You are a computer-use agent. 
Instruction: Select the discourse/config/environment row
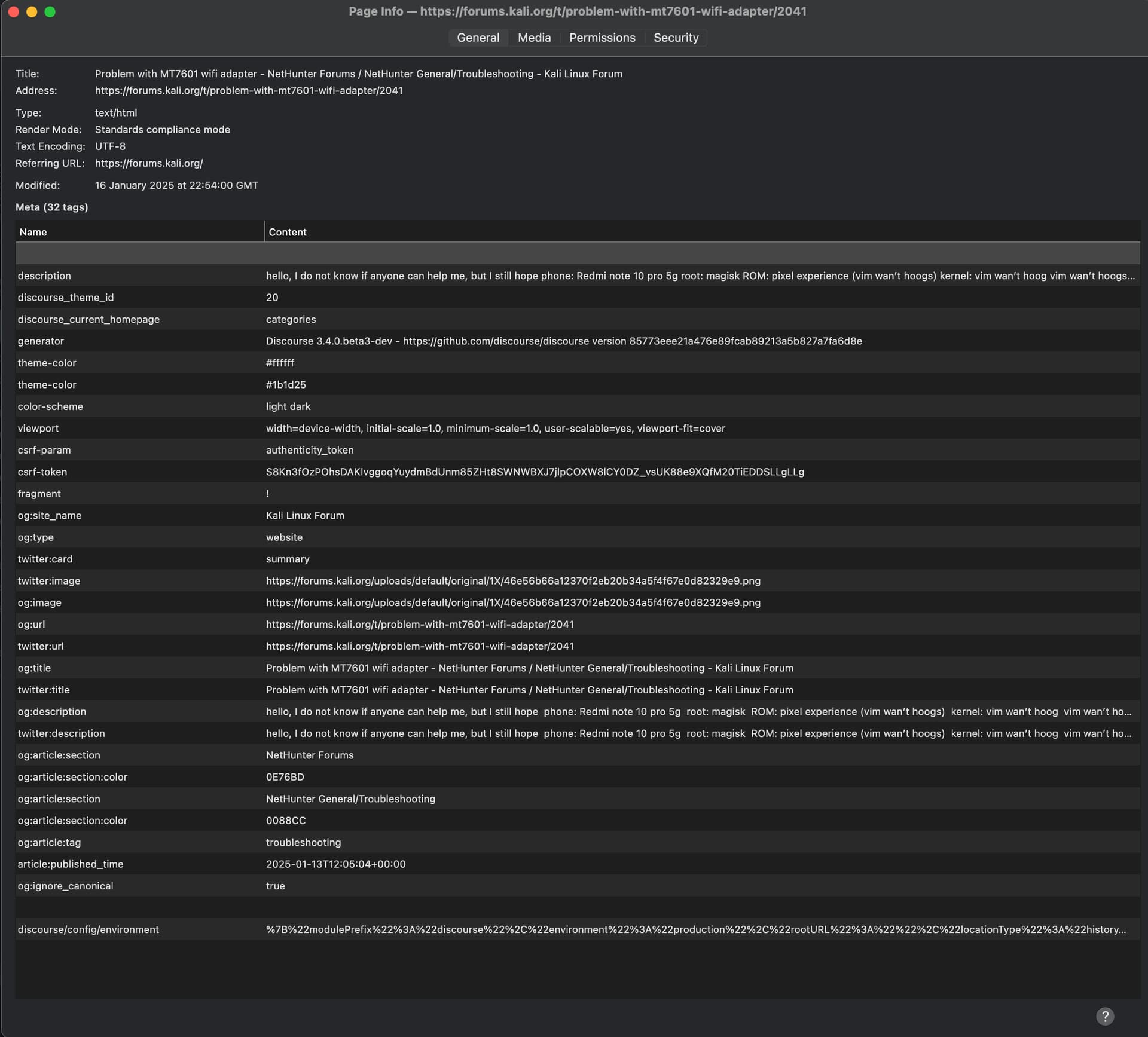coord(578,930)
